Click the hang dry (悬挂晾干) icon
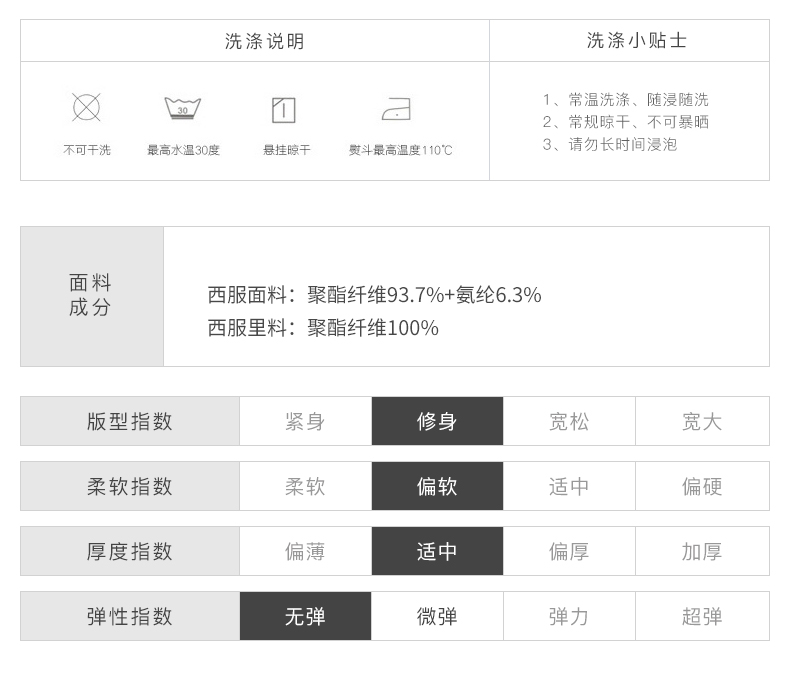 click(x=284, y=110)
